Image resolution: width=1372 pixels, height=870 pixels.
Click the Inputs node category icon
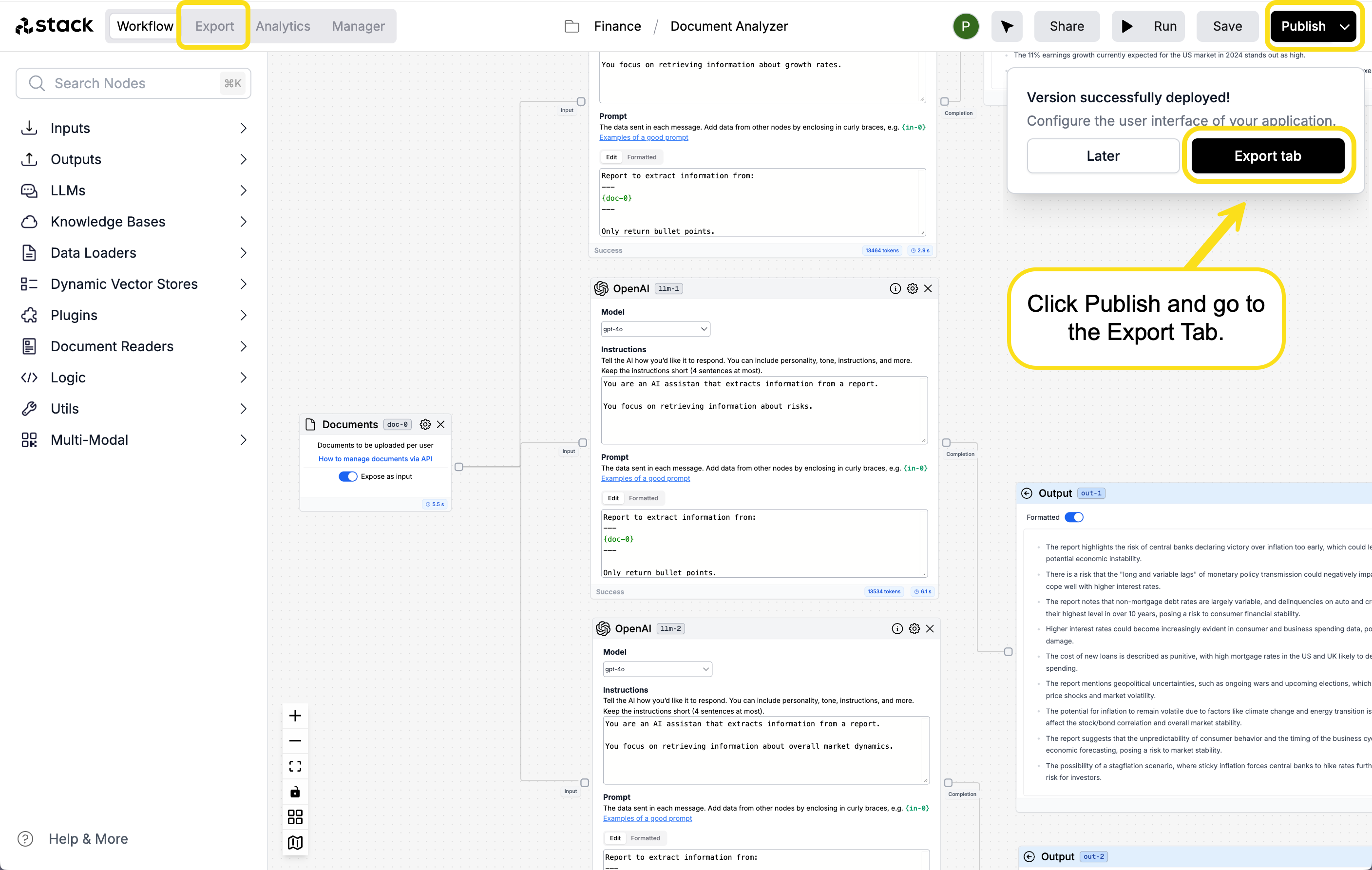point(29,128)
